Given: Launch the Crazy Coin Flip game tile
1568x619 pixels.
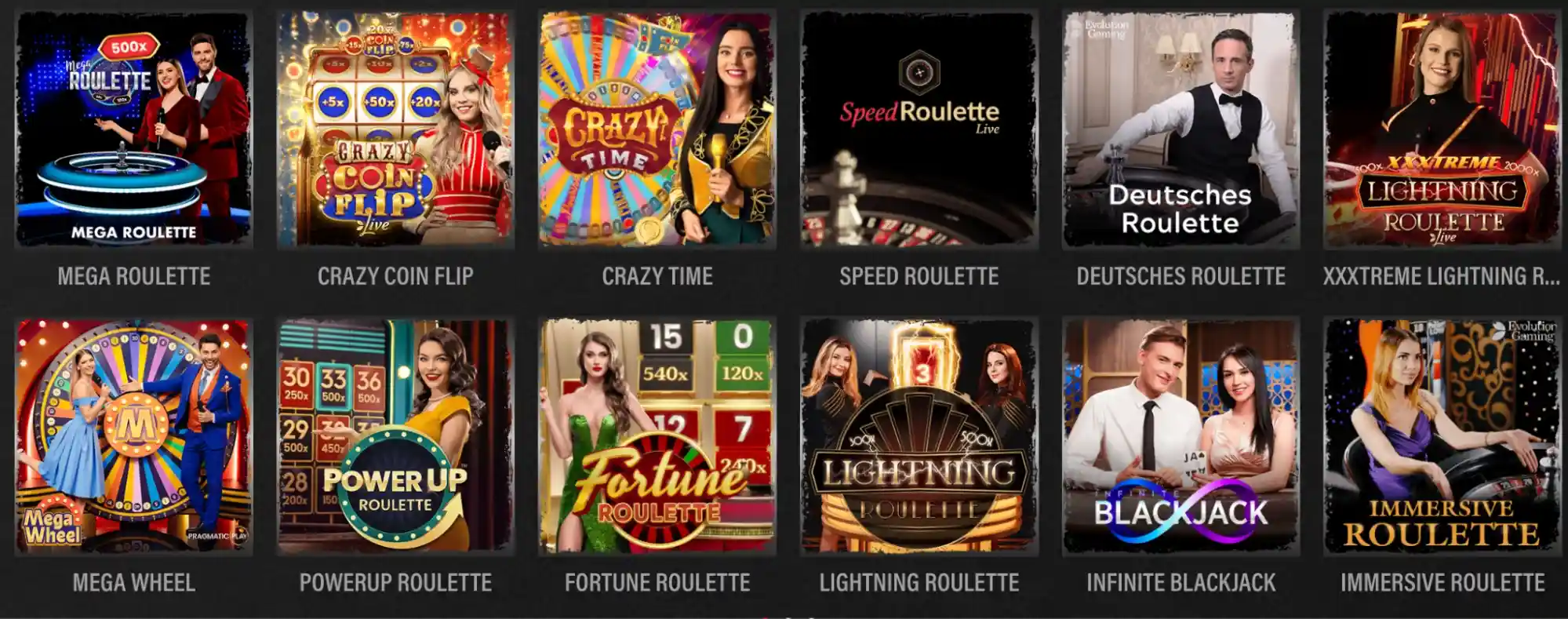Looking at the screenshot, I should [395, 129].
